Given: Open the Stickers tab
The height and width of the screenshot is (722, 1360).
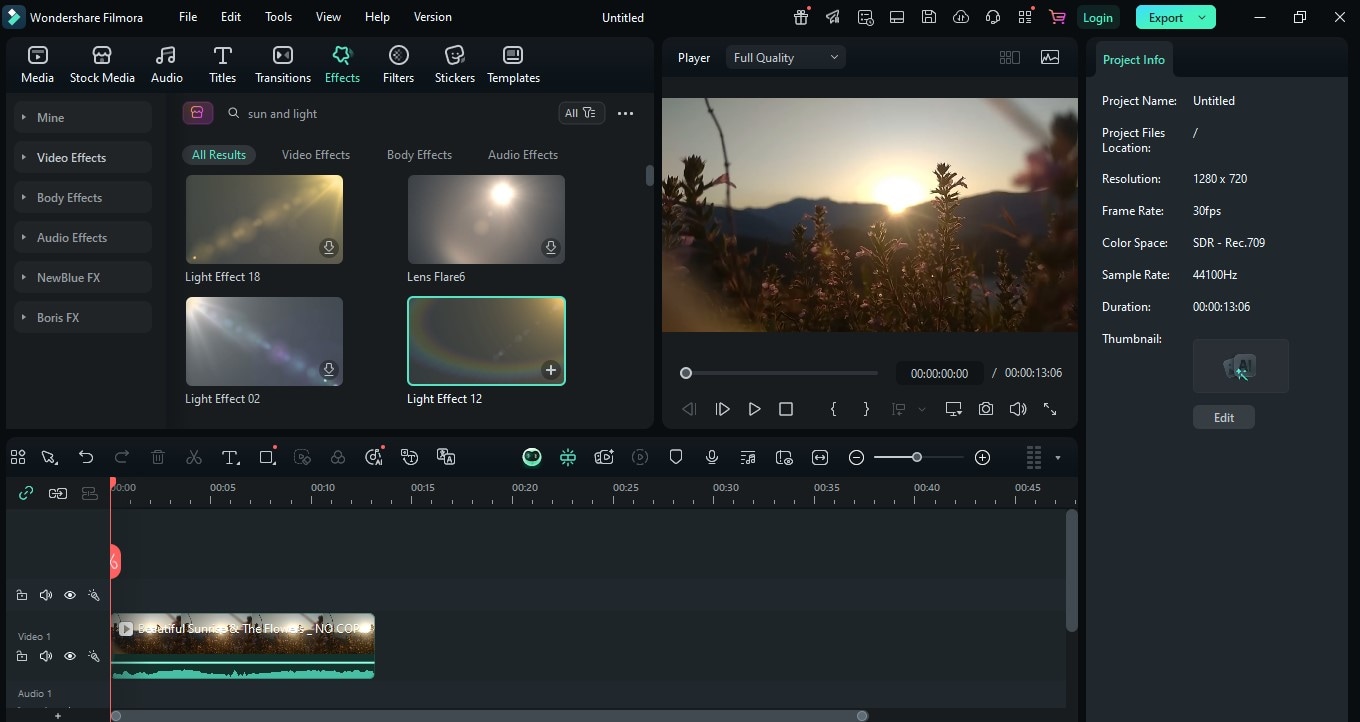Looking at the screenshot, I should click(455, 65).
